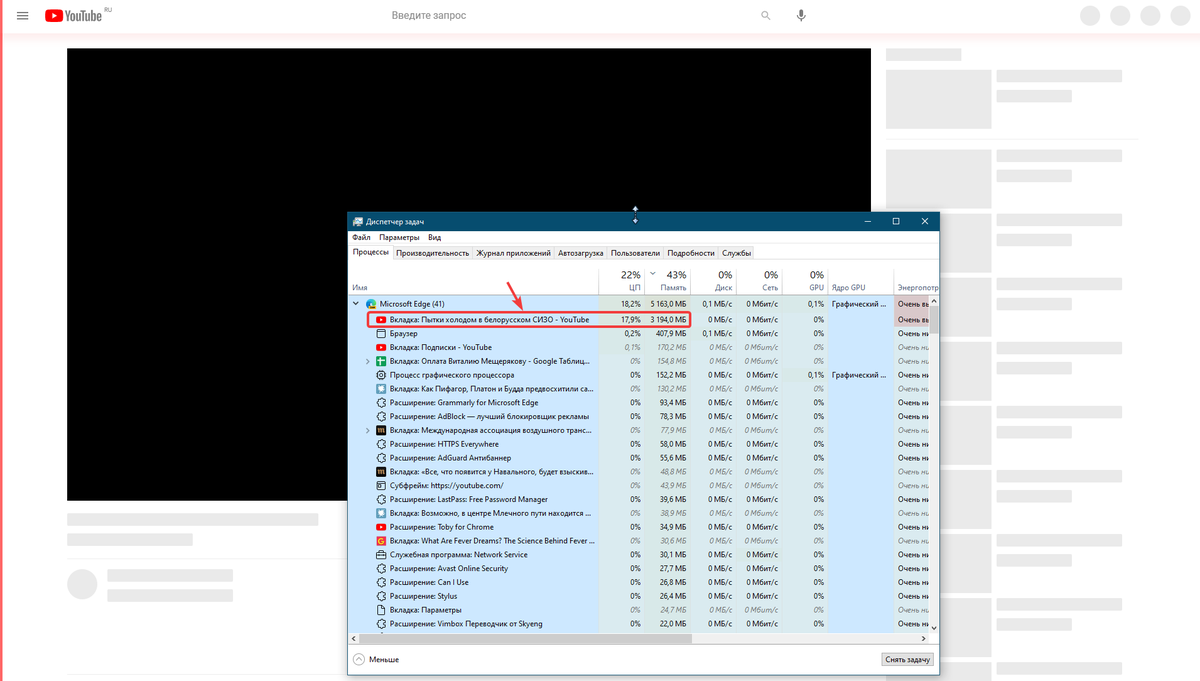Sort by the Диск column header
Viewport: 1200px width, 681px height.
pos(714,280)
